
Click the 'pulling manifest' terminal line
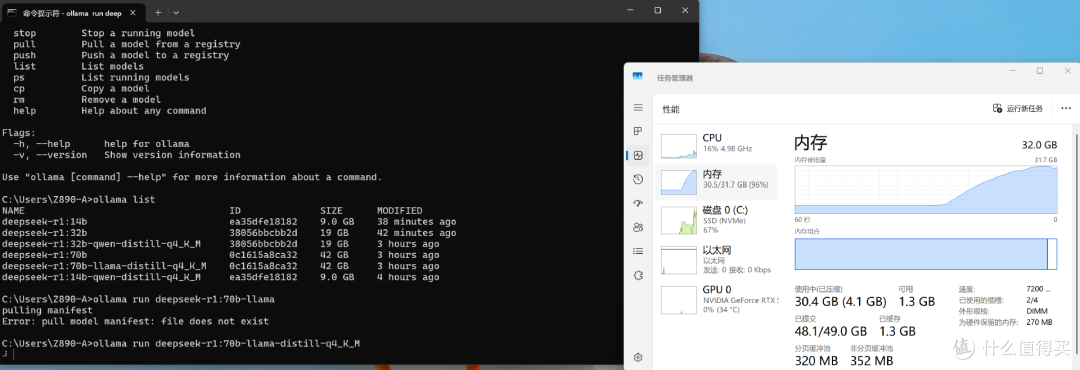[x=48, y=310]
